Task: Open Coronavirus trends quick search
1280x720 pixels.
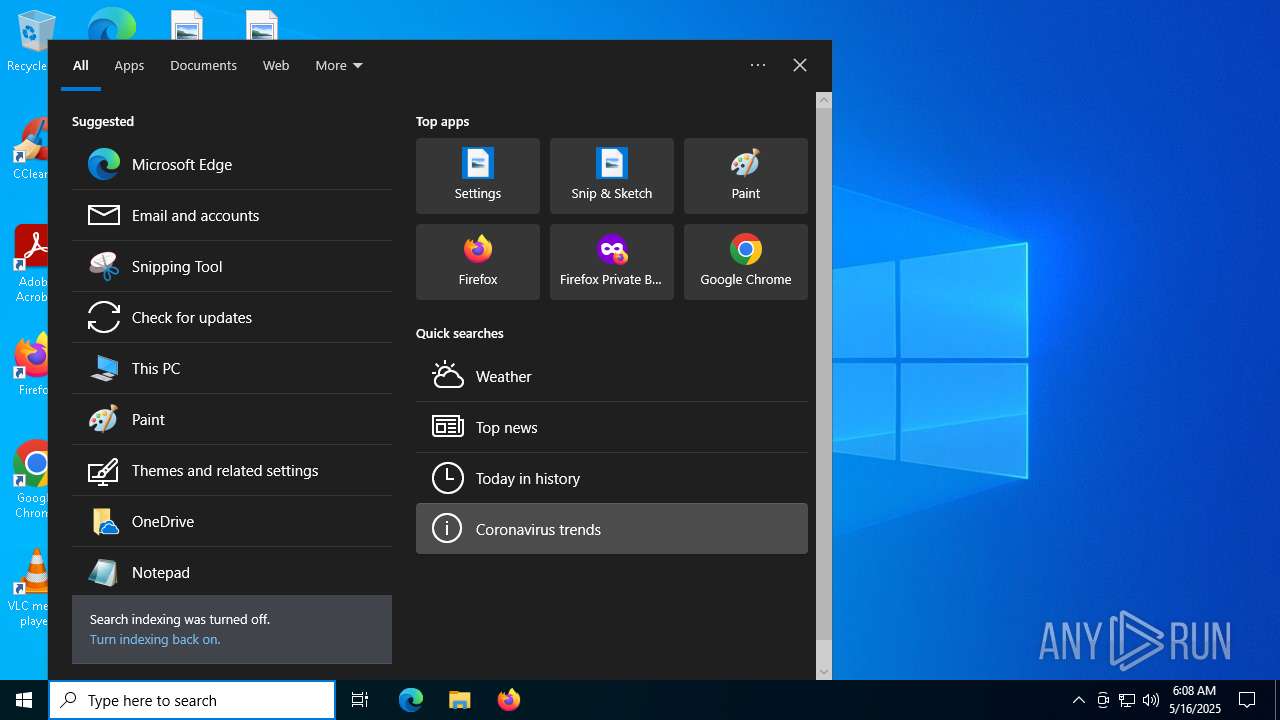Action: (612, 529)
